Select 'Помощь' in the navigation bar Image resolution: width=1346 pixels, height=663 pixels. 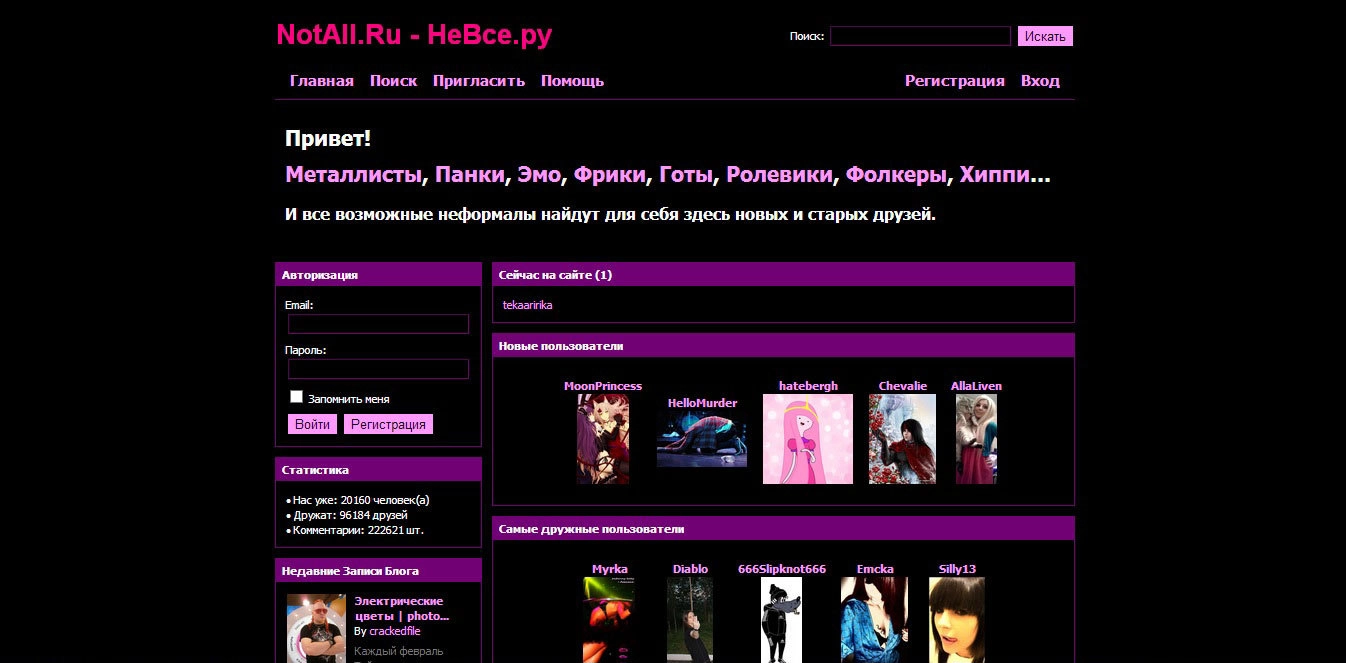(572, 81)
